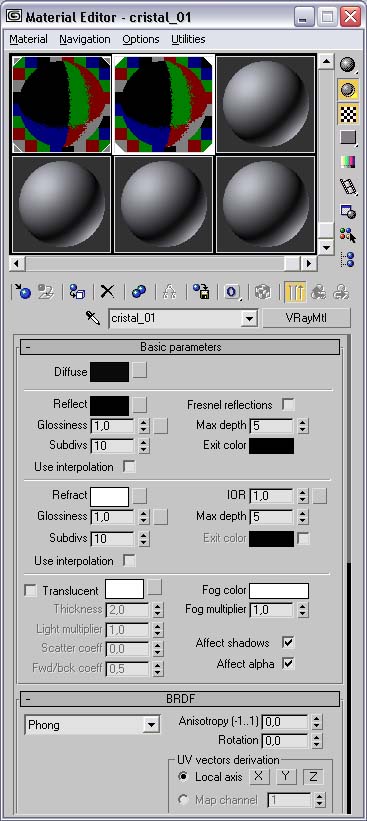Click the Sample Type sphere icon
This screenshot has width=367, height=821.
pyautogui.click(x=348, y=65)
